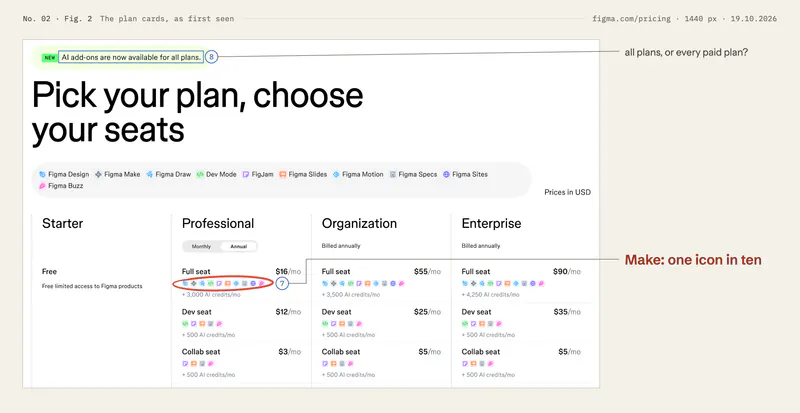Click '+ 3,000 AI credits/mo' under Professional

(211, 295)
